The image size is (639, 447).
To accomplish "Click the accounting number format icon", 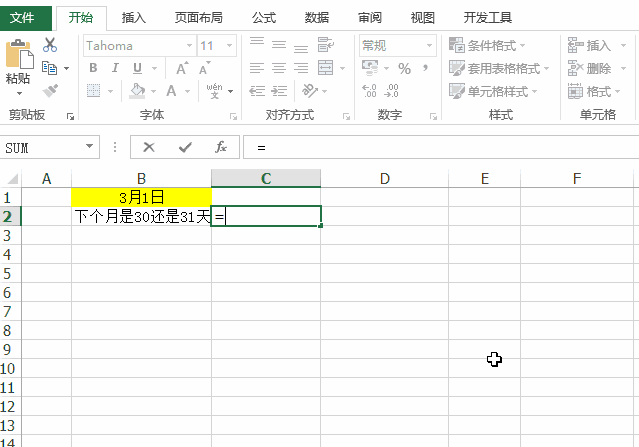I will (x=370, y=68).
